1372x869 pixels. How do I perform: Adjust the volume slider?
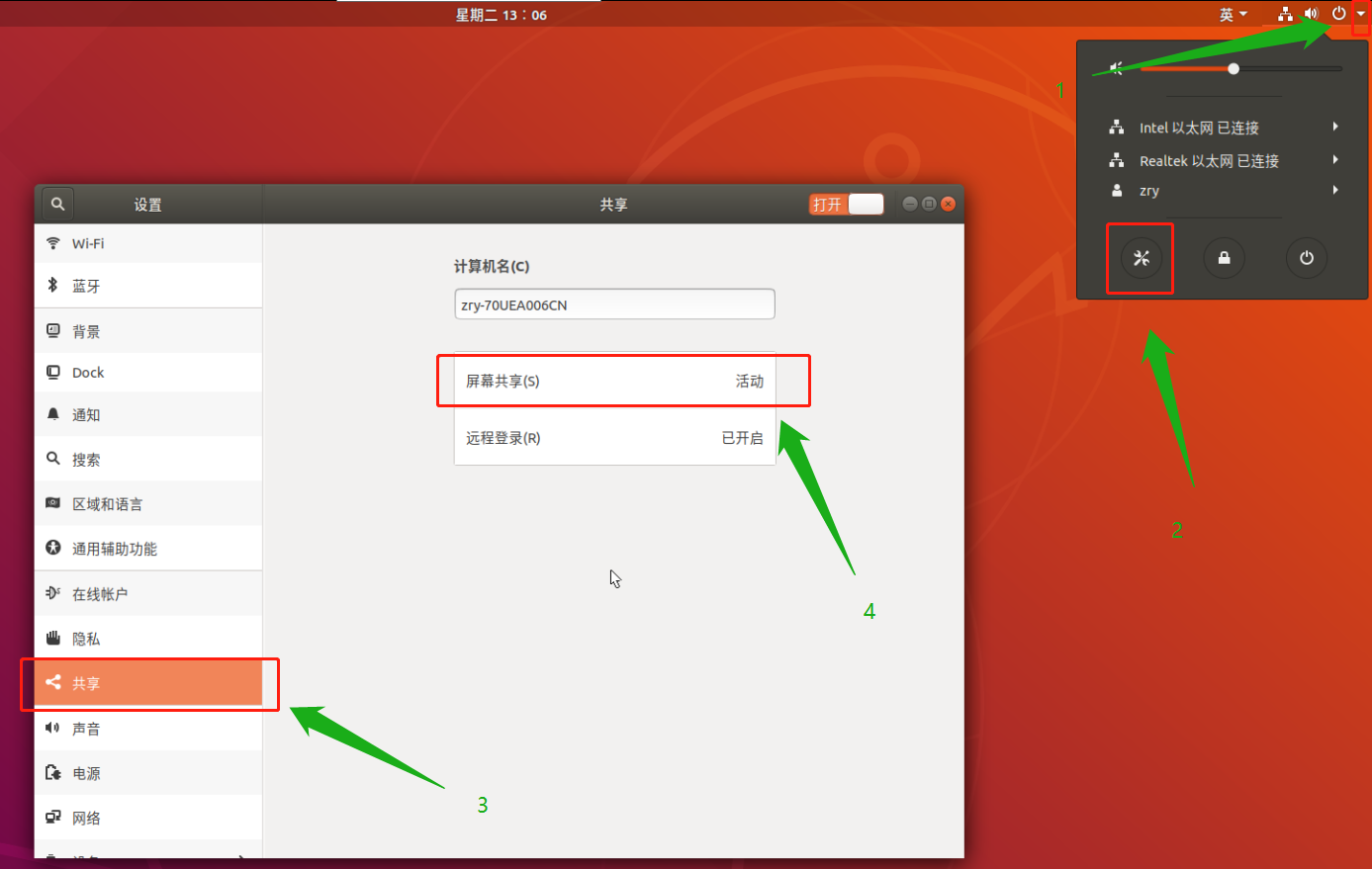tap(1233, 67)
